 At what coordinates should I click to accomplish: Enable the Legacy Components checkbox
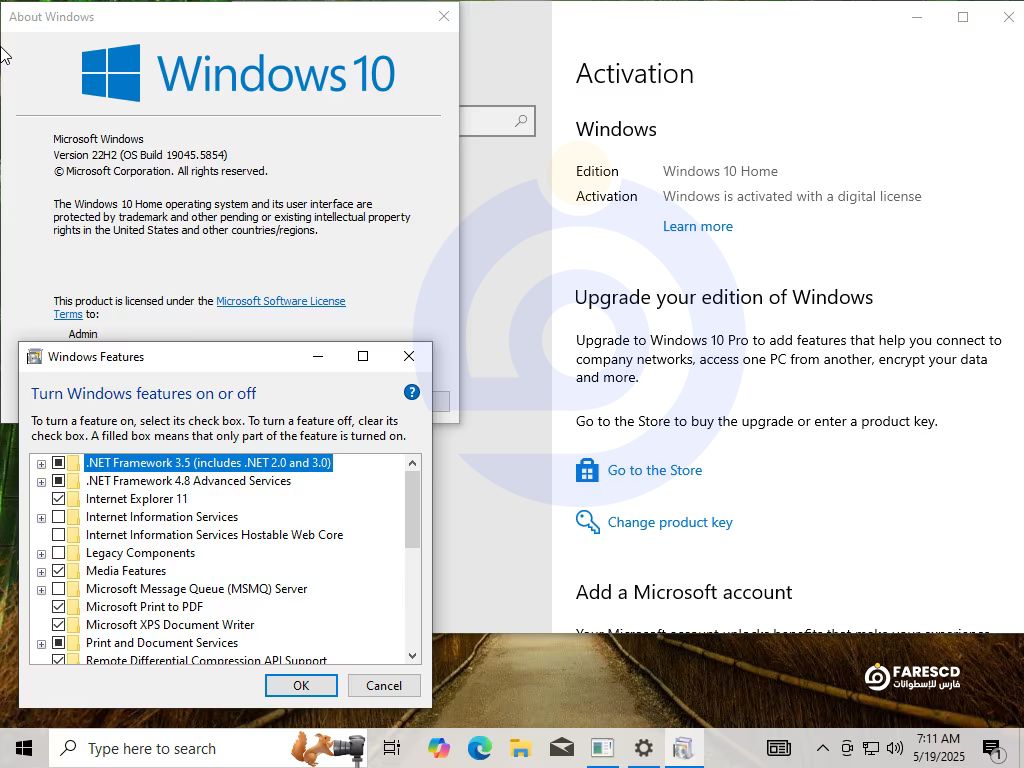[58, 553]
